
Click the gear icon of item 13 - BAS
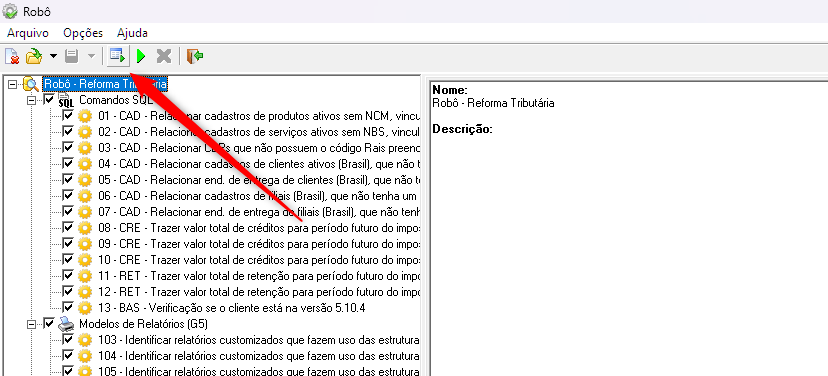click(x=84, y=307)
